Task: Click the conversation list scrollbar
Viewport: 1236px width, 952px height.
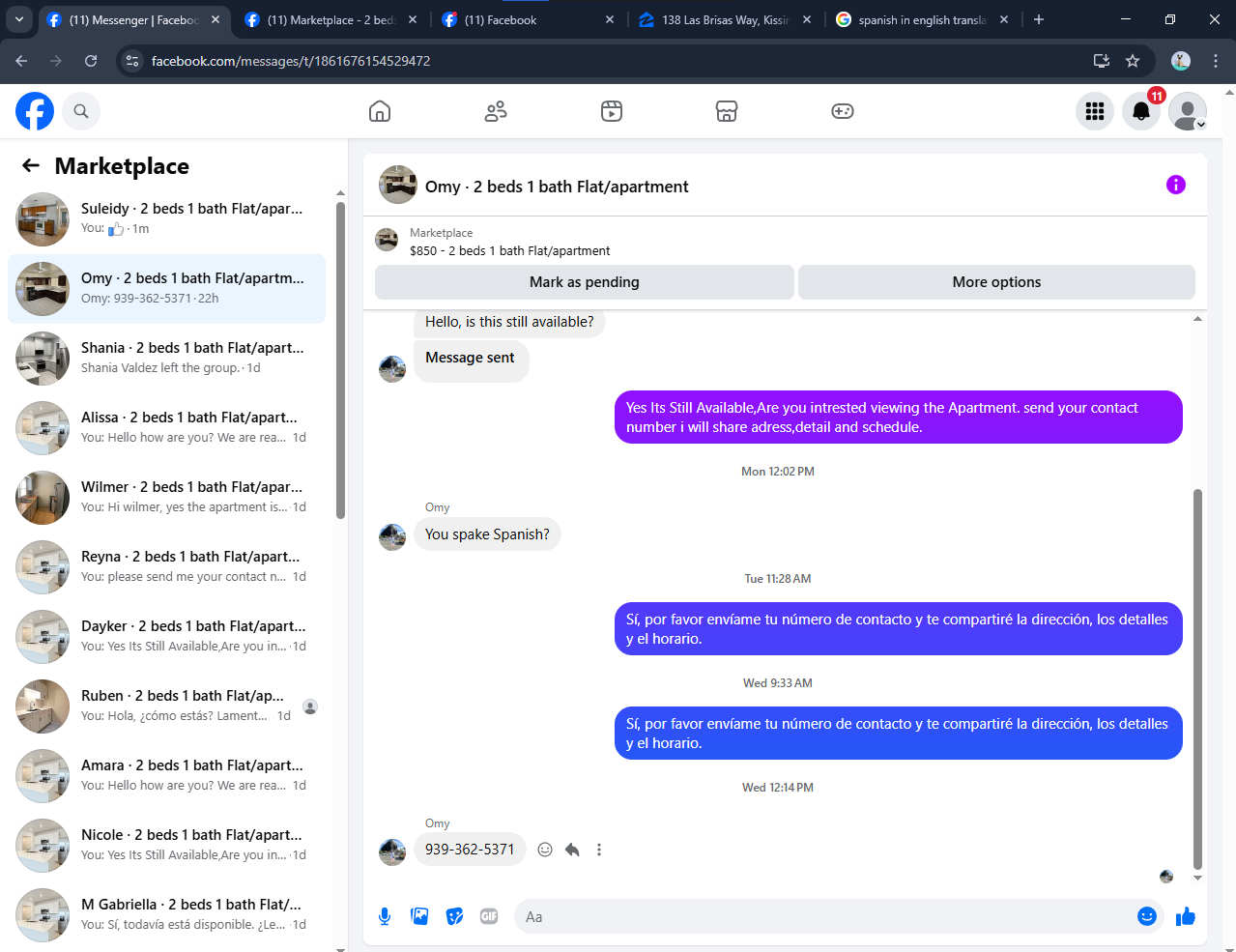Action: (340, 360)
